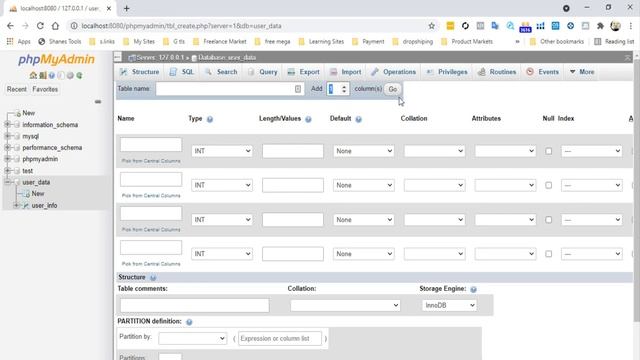Open the SQL tab
Image resolution: width=640 pixels, height=360 pixels.
point(182,72)
